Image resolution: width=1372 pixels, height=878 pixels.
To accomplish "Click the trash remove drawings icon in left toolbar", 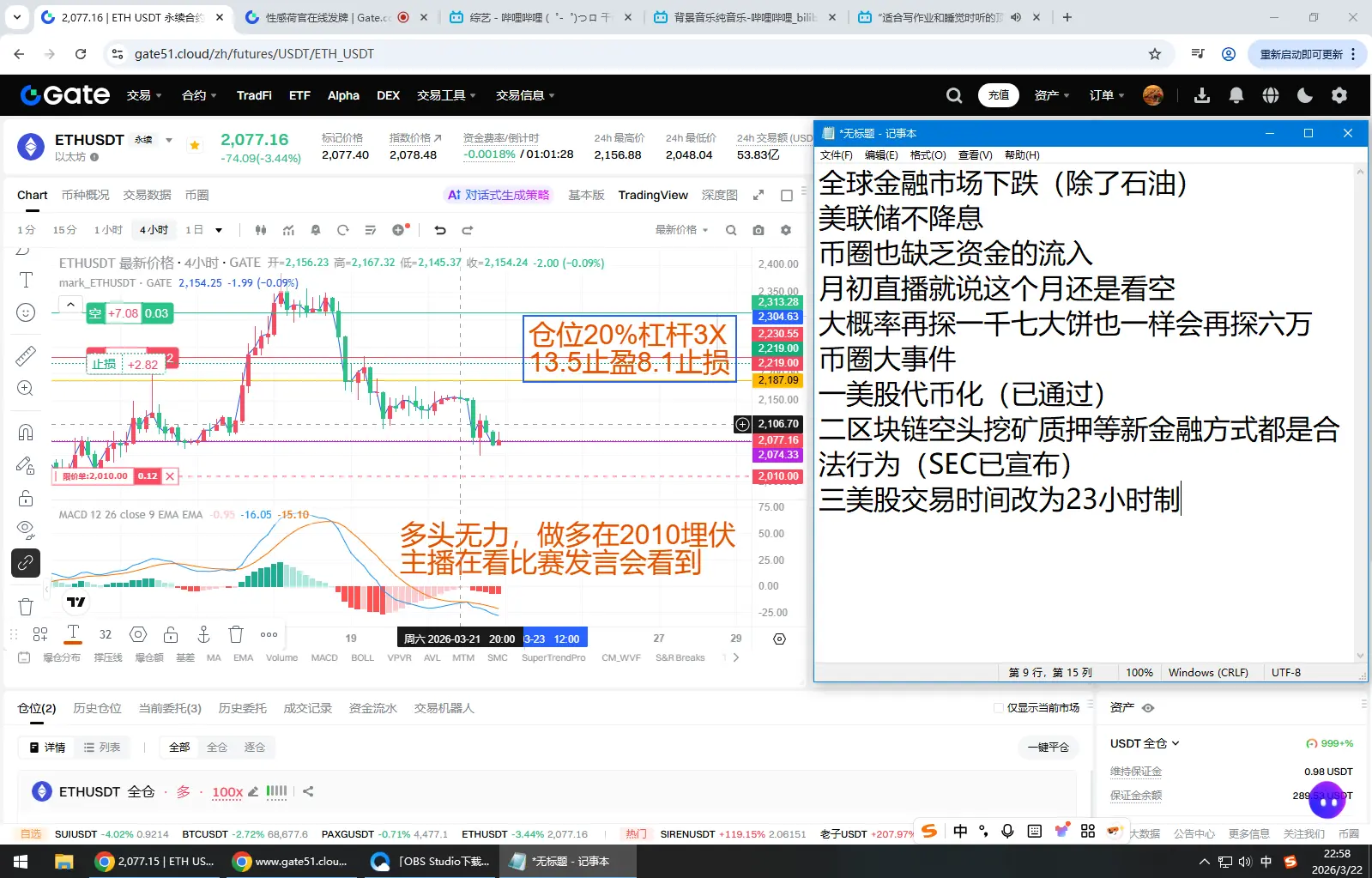I will pyautogui.click(x=26, y=607).
